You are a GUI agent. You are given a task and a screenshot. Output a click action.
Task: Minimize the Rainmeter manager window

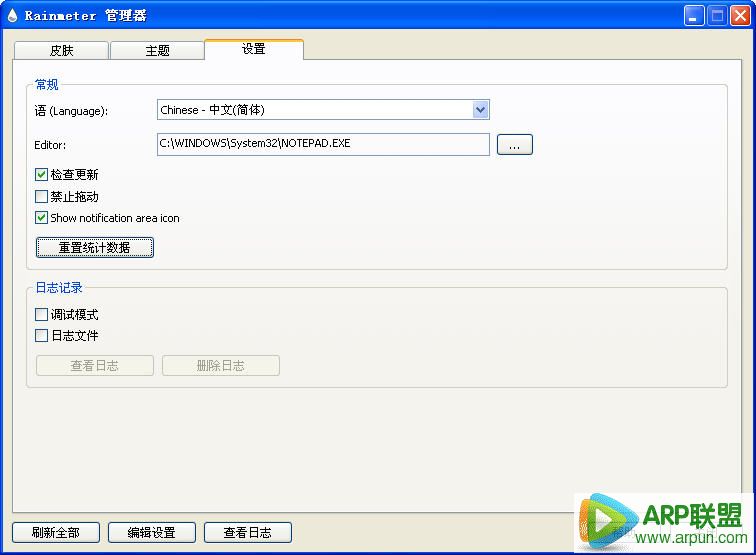[693, 16]
